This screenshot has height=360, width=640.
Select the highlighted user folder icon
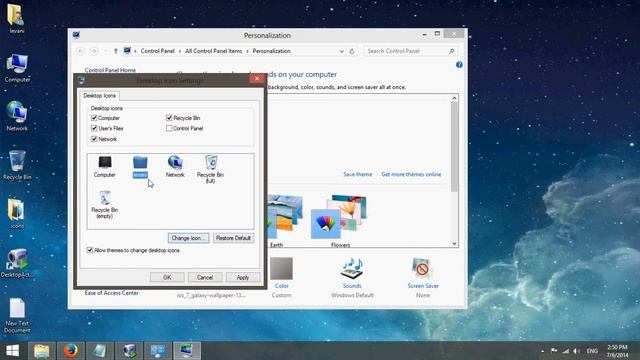tap(140, 167)
